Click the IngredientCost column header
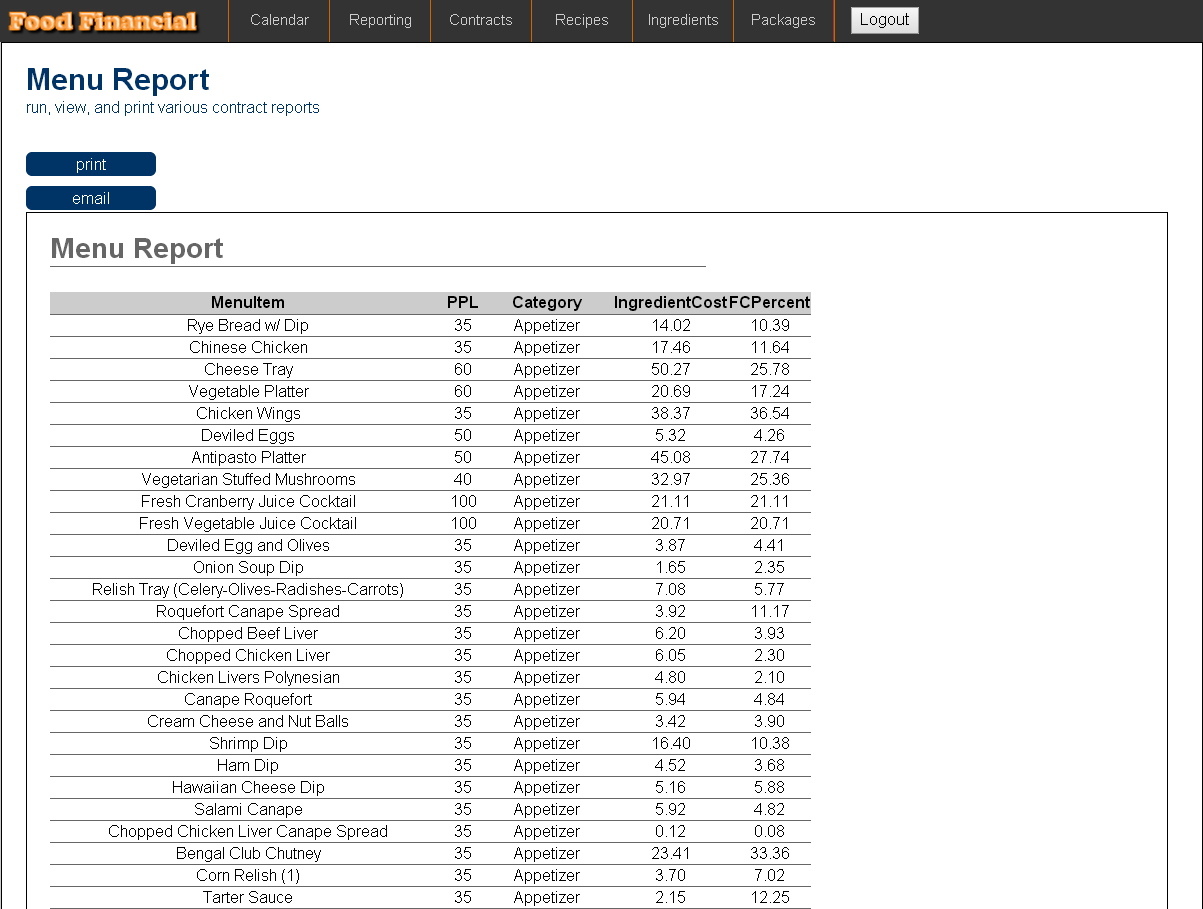 [x=669, y=302]
